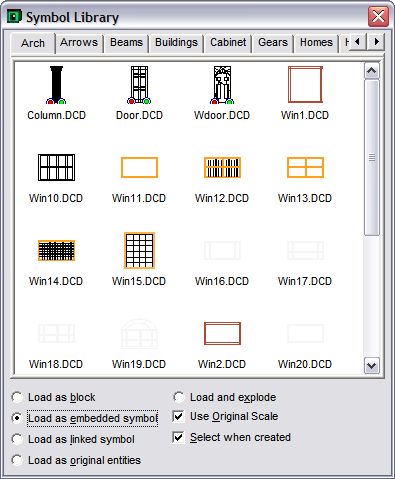
Task: Click the scrollbar down arrow
Action: [x=372, y=365]
